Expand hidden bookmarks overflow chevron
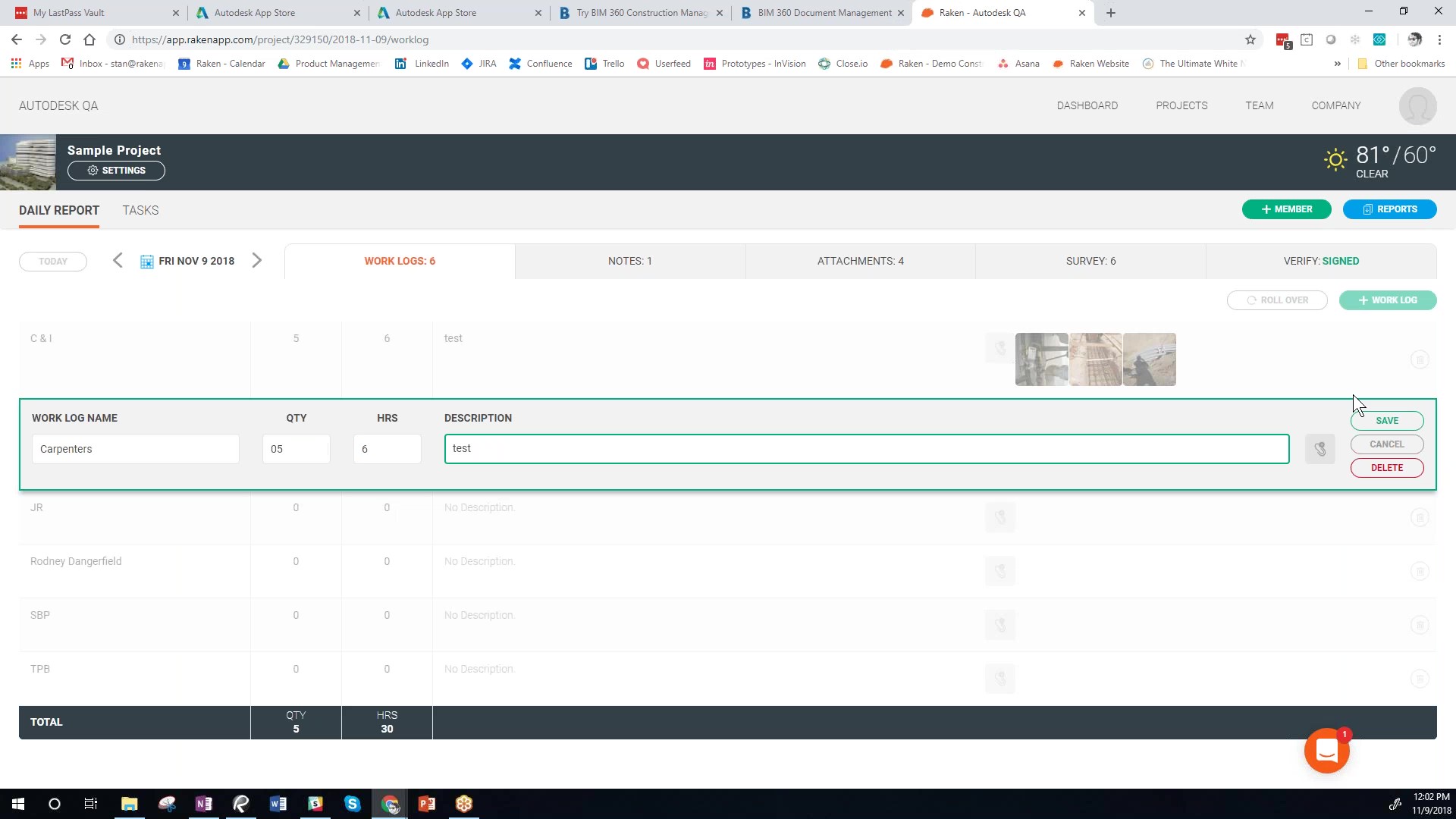1456x819 pixels. click(1337, 64)
